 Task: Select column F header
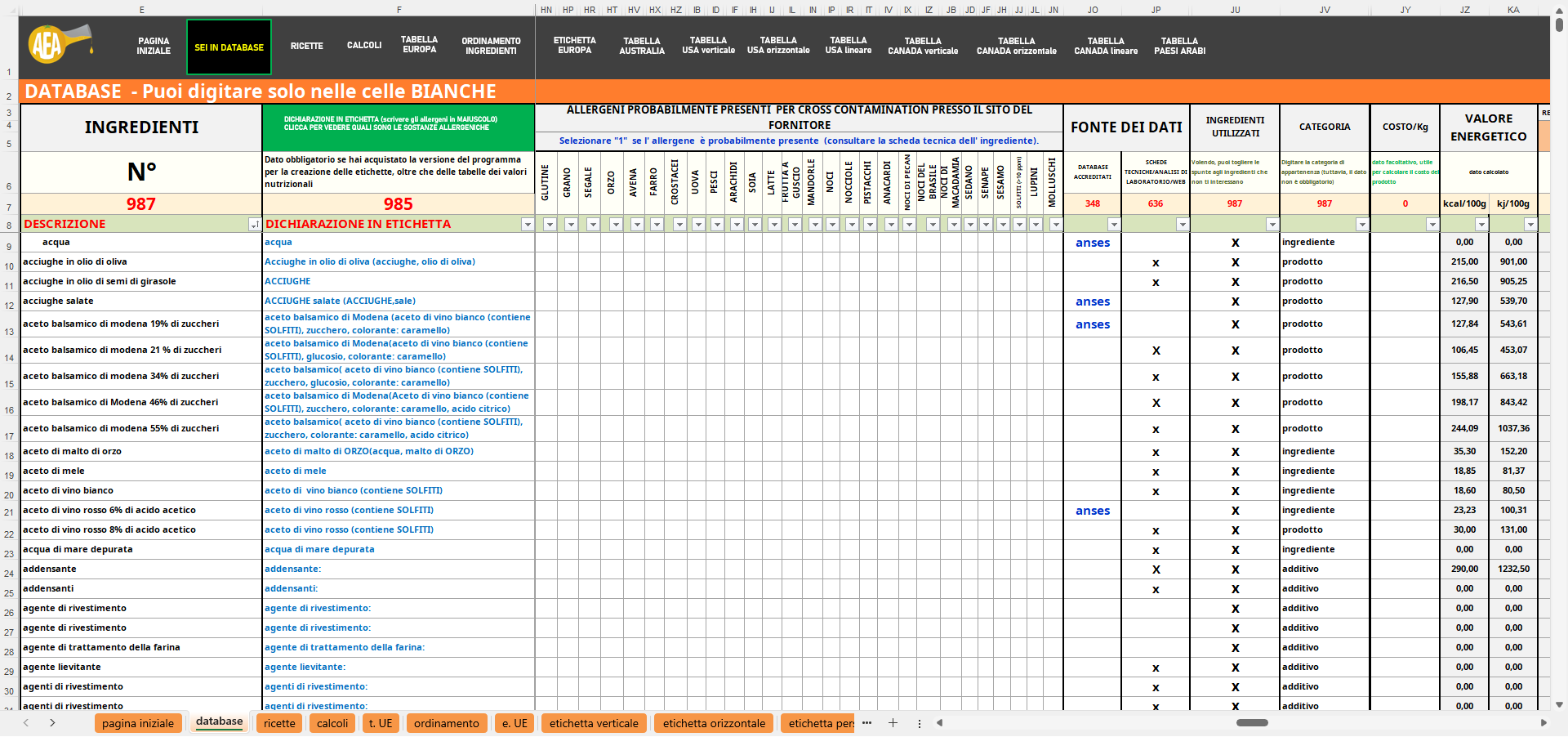click(x=399, y=10)
